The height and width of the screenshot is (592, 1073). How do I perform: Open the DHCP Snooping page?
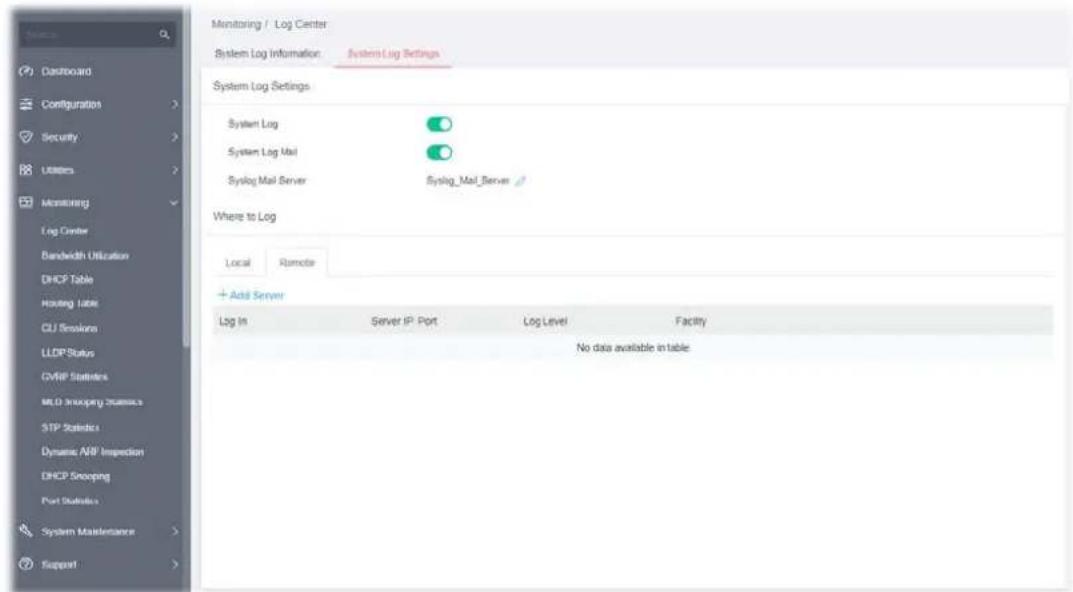75,476
